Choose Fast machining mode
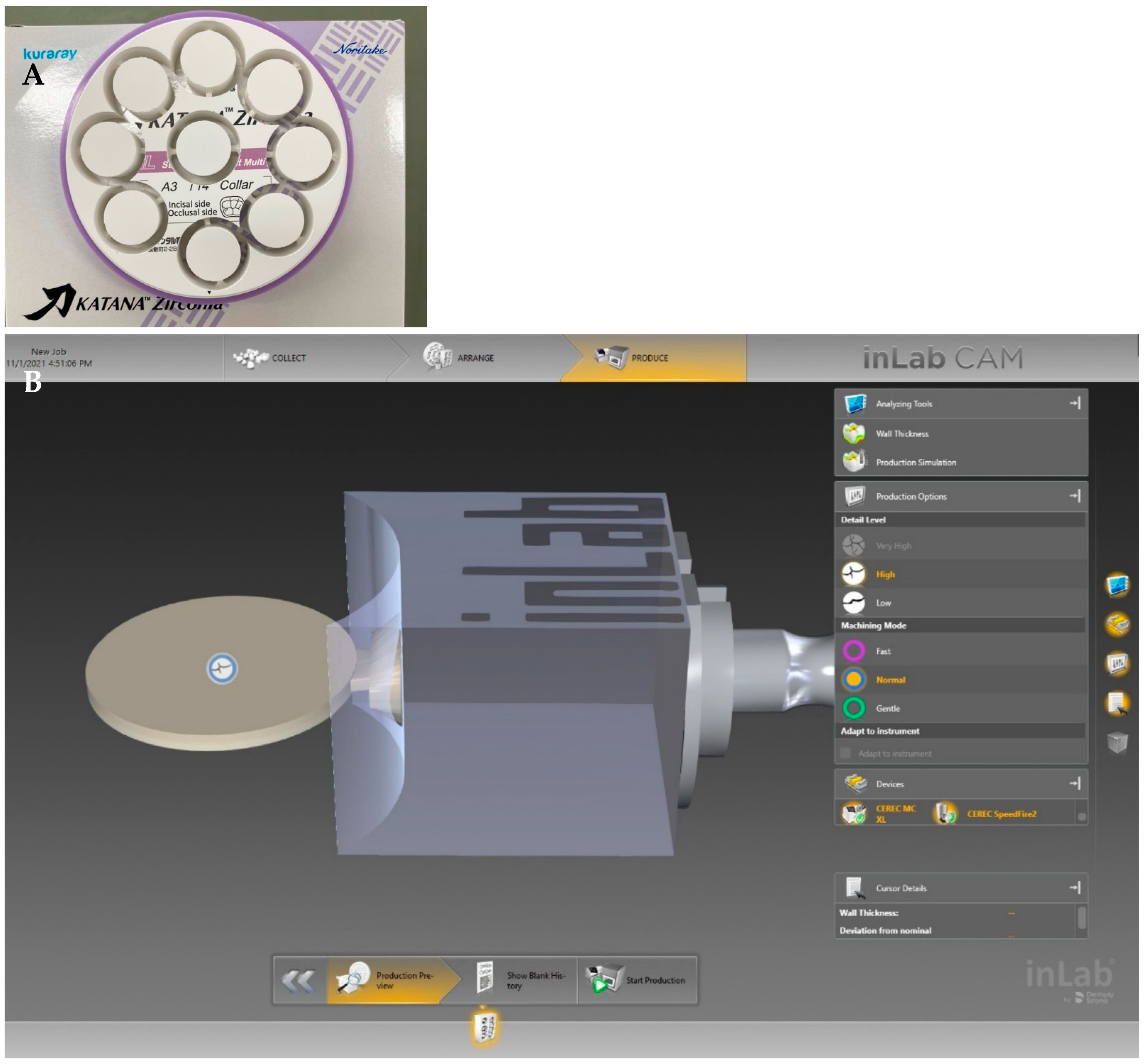The image size is (1145, 1064). (x=882, y=651)
